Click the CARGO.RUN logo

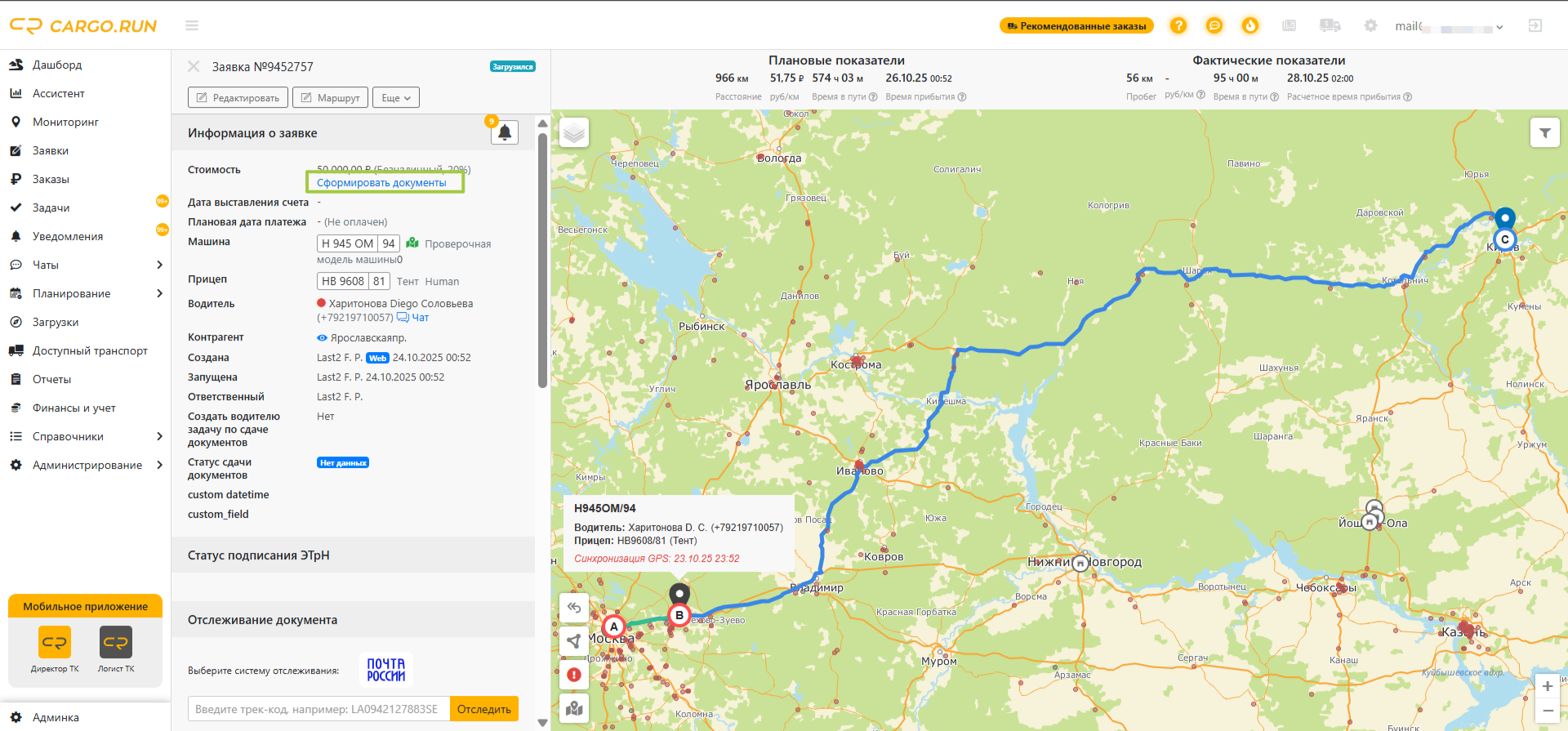pyautogui.click(x=83, y=26)
